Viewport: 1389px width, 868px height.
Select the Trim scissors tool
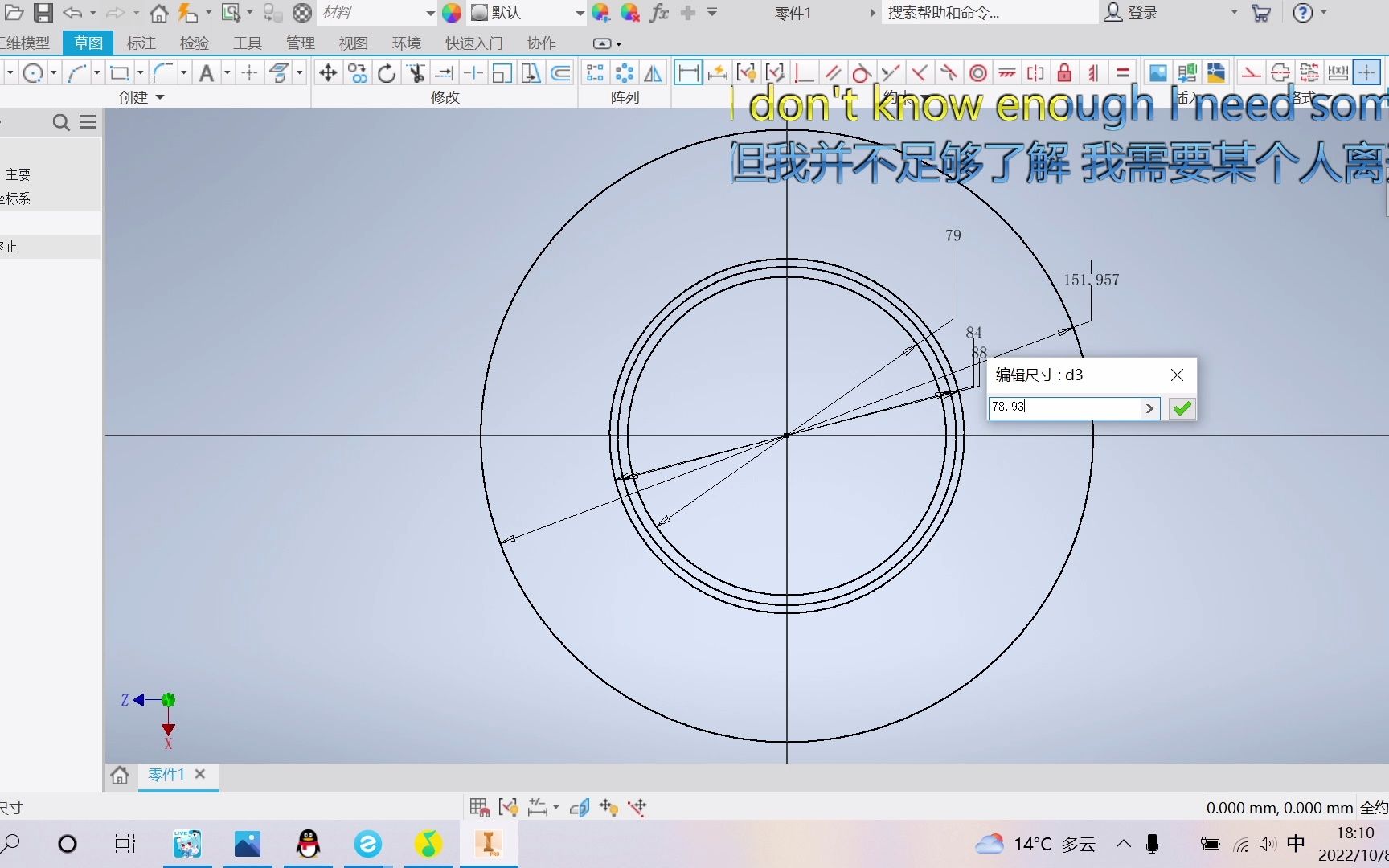416,73
